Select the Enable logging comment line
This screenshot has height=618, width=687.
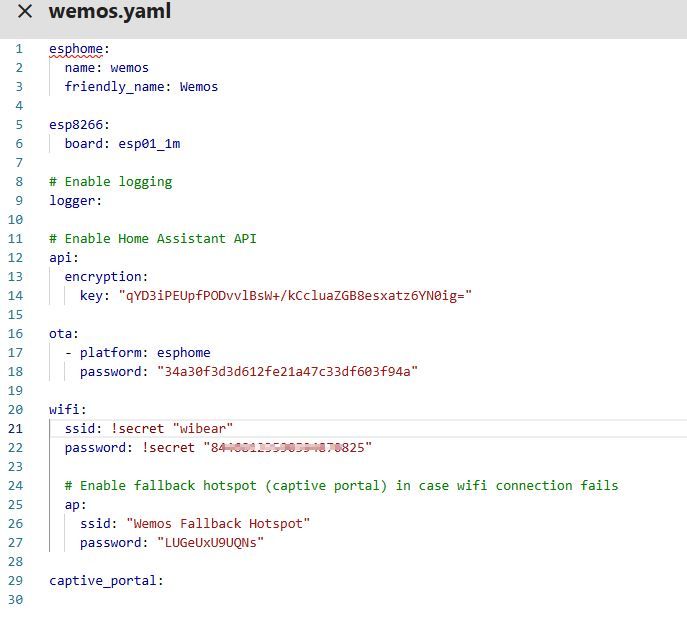110,181
